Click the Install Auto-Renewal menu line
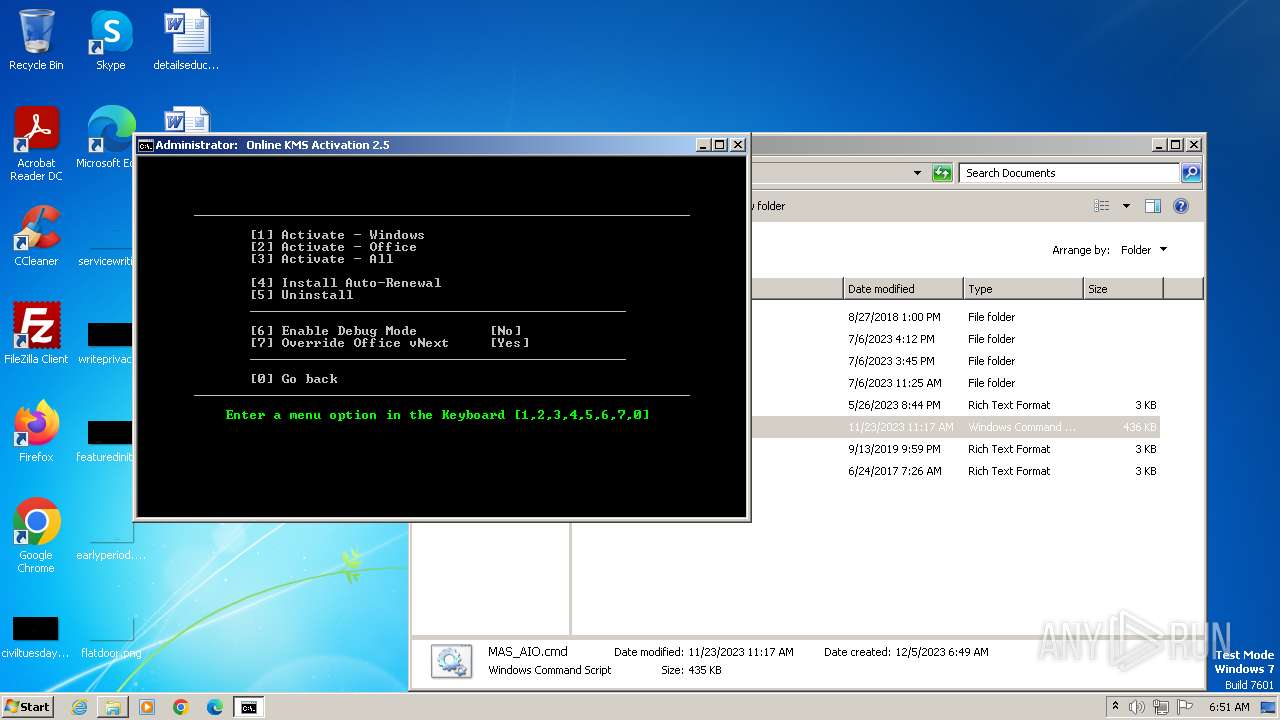Screen dimensions: 1280x720 click(x=345, y=283)
